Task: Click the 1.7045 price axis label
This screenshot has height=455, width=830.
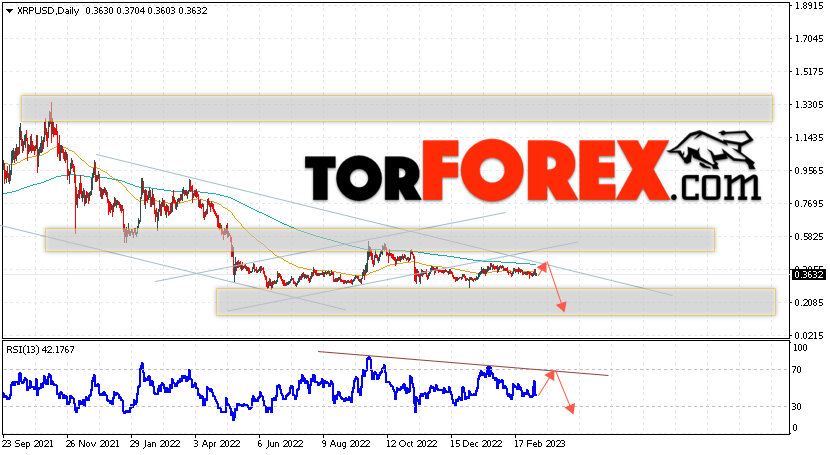Action: coord(809,39)
